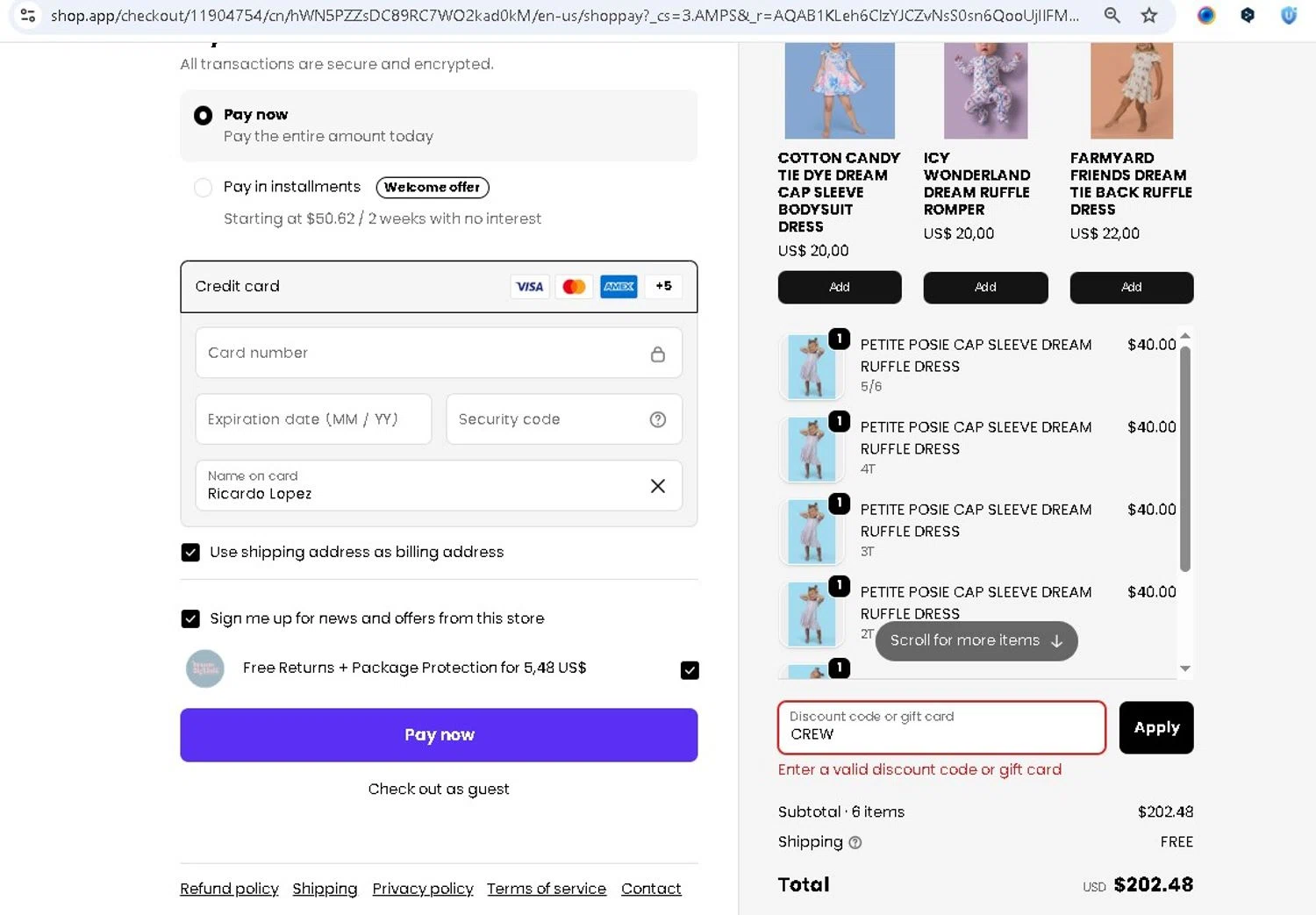Click the purple Pay now button
Screen dimensions: 1316x915
click(x=439, y=735)
